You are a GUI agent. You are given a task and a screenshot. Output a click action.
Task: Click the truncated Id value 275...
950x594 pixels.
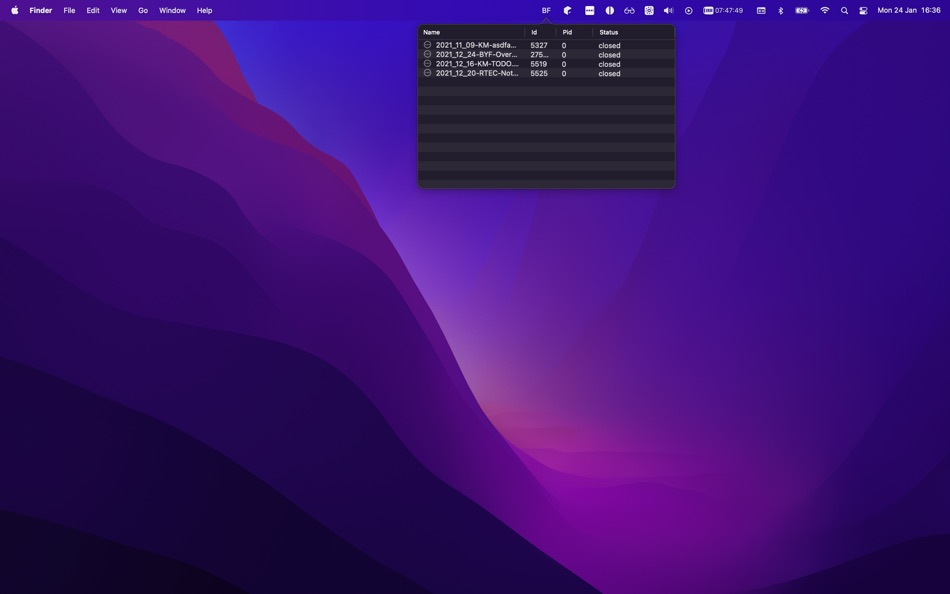pos(539,55)
